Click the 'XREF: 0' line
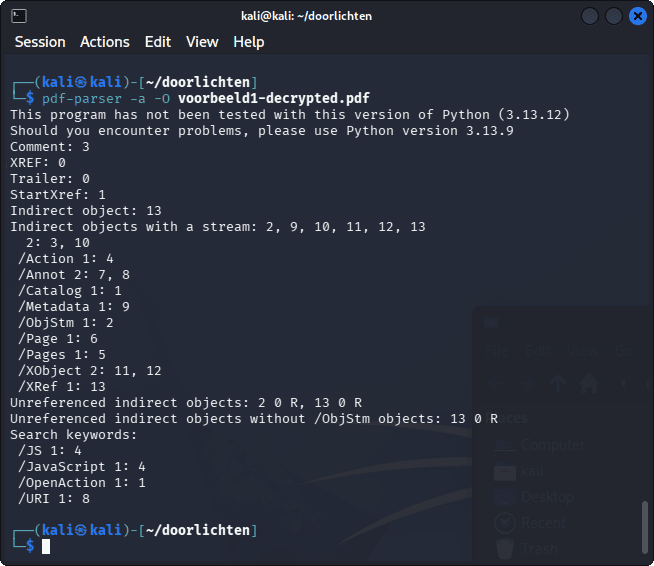 tap(38, 163)
